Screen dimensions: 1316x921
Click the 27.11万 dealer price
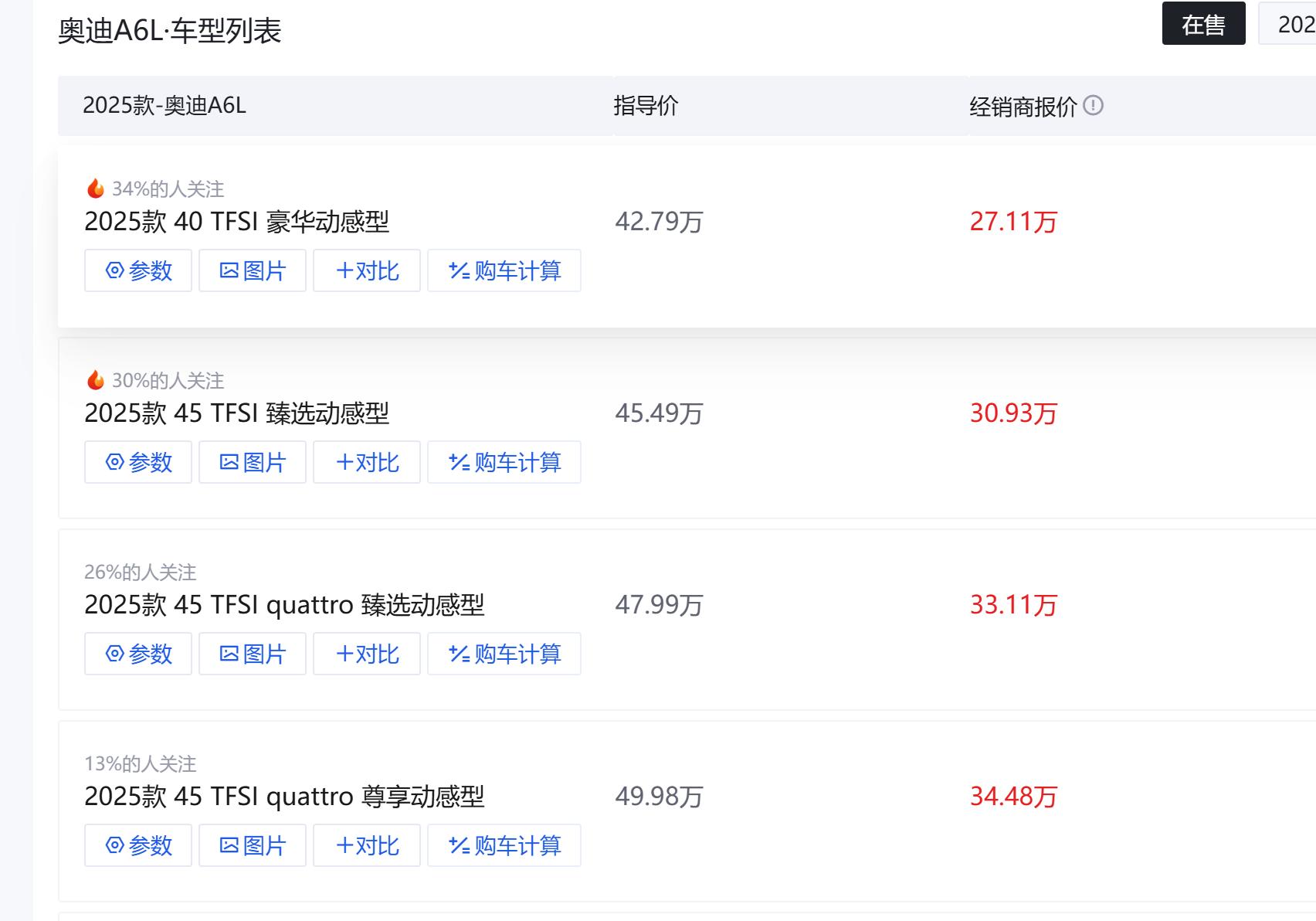pos(1013,222)
